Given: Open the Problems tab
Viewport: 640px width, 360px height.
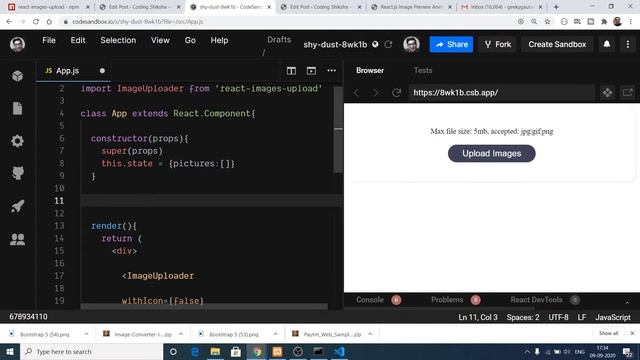Looking at the screenshot, I should tap(447, 300).
